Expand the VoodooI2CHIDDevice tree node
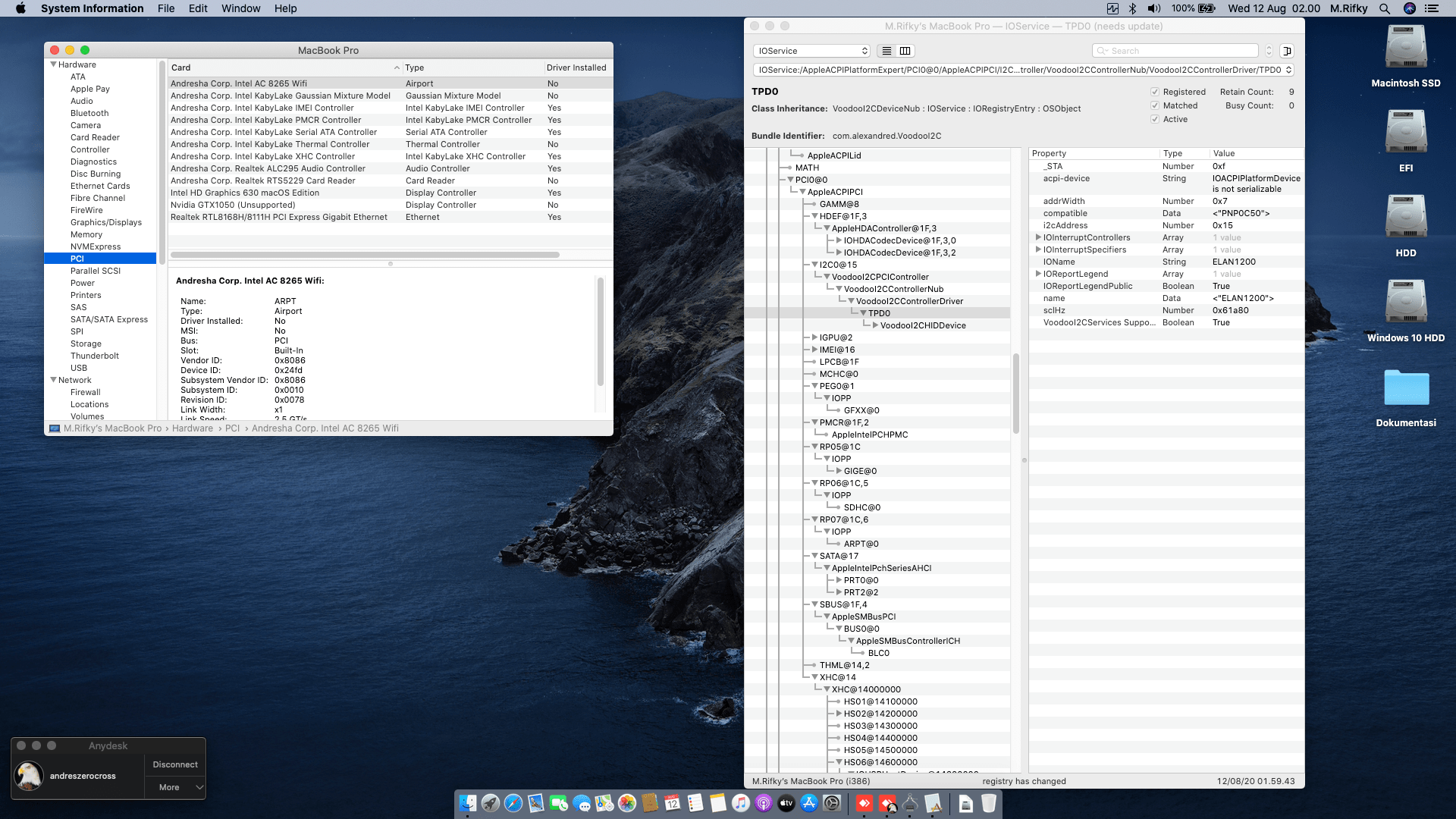 pyautogui.click(x=875, y=325)
